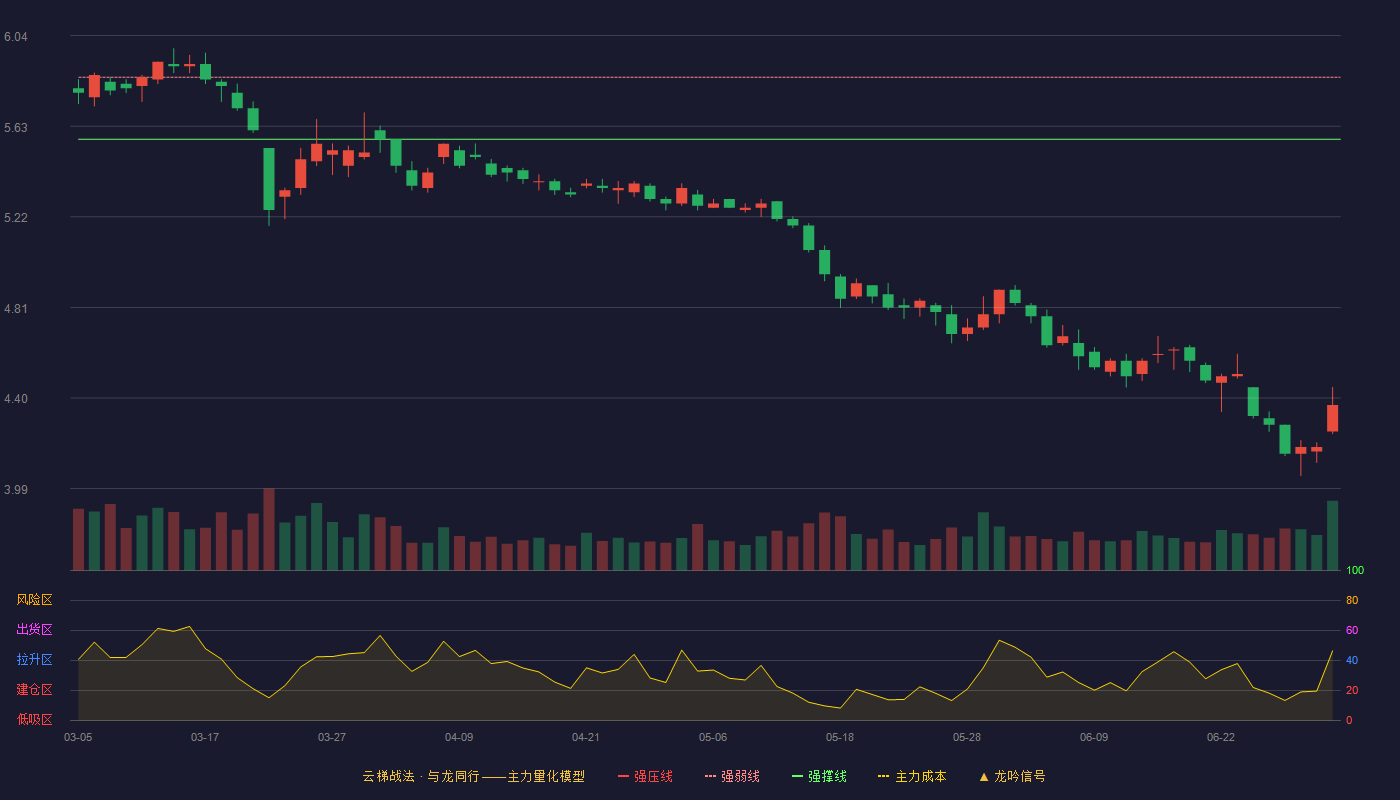Click the 4.40 price axis label

point(16,399)
